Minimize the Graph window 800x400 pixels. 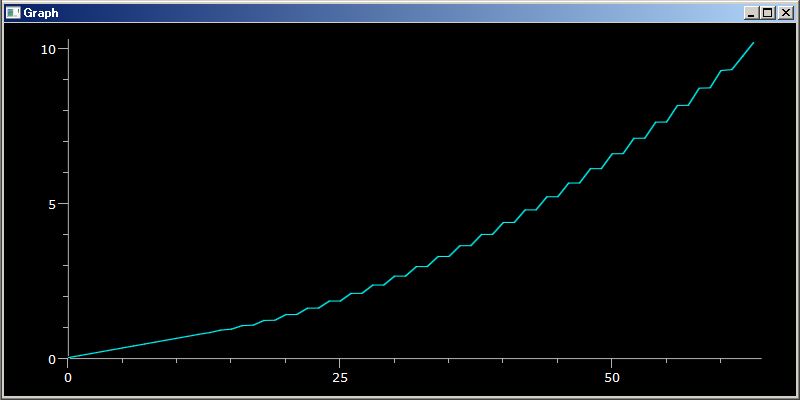(x=751, y=13)
